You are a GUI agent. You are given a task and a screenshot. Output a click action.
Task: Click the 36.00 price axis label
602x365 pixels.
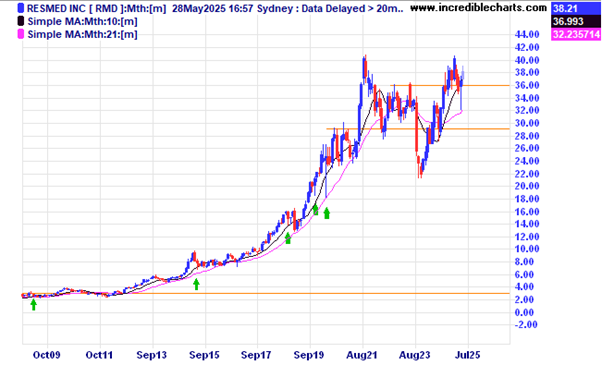point(527,85)
